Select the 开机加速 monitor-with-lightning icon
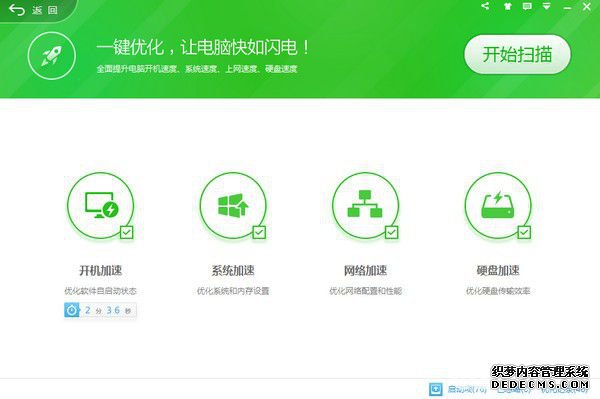 (x=101, y=205)
